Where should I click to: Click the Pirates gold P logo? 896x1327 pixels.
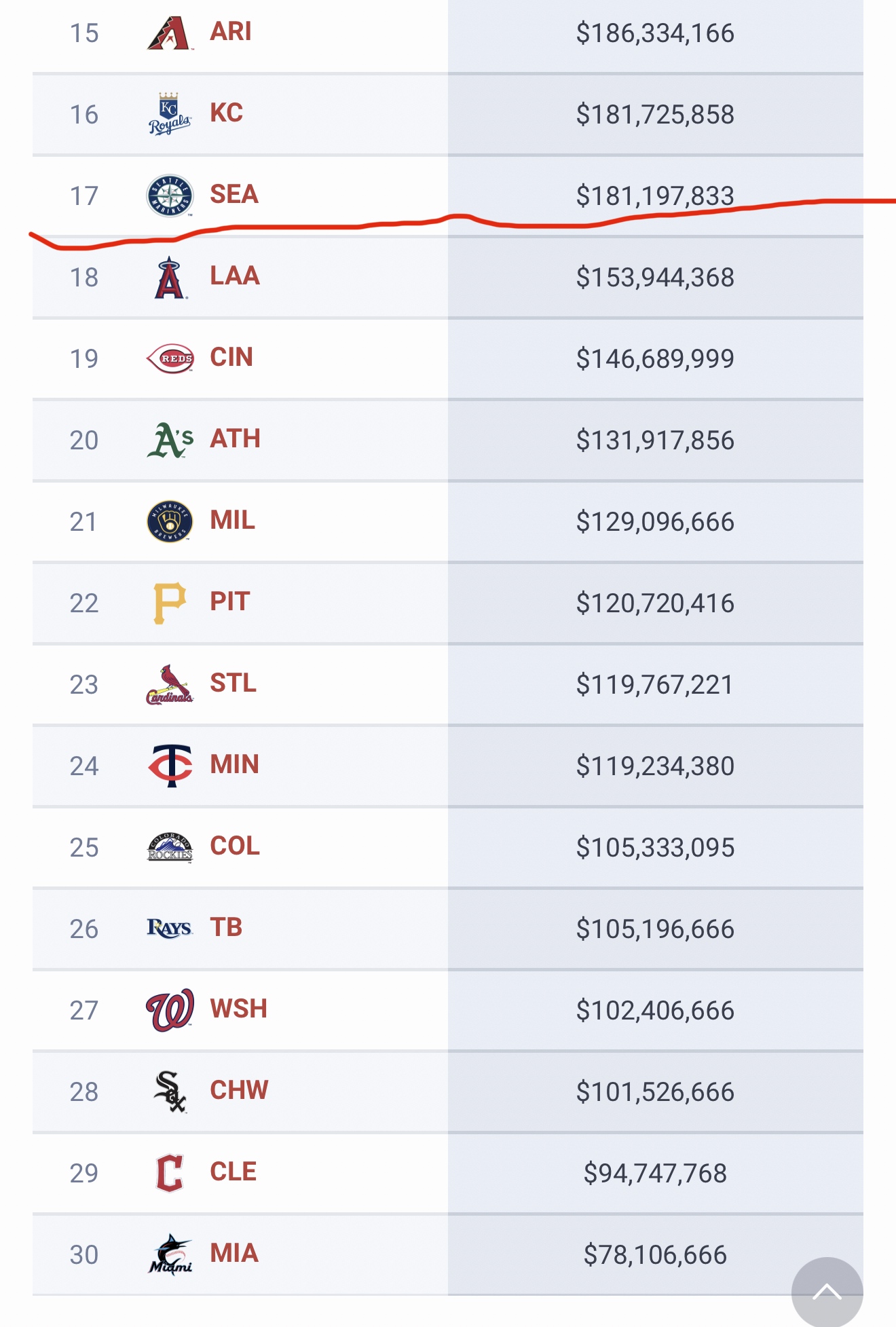169,603
